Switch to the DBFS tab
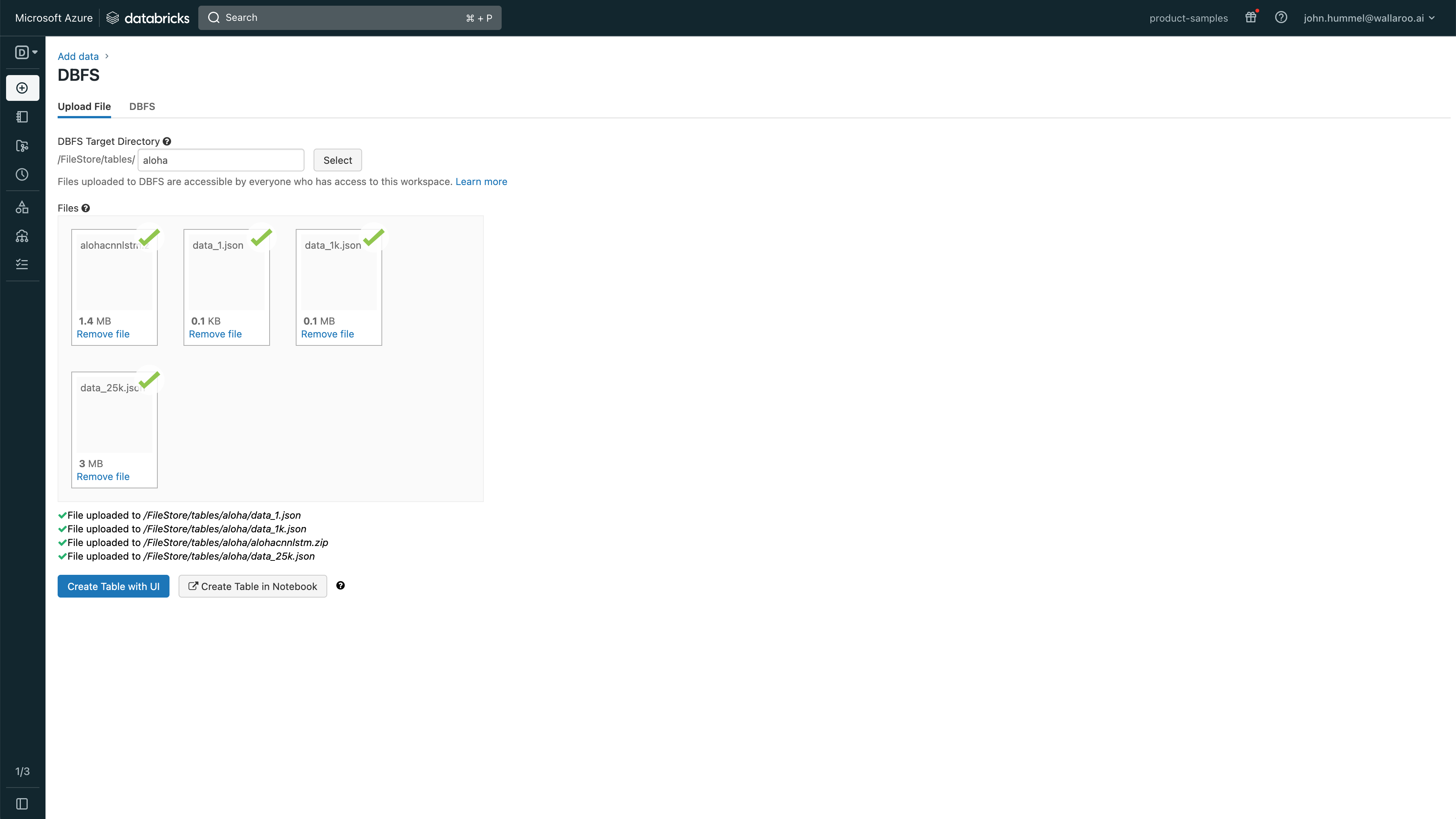The image size is (1456, 819). (x=142, y=106)
